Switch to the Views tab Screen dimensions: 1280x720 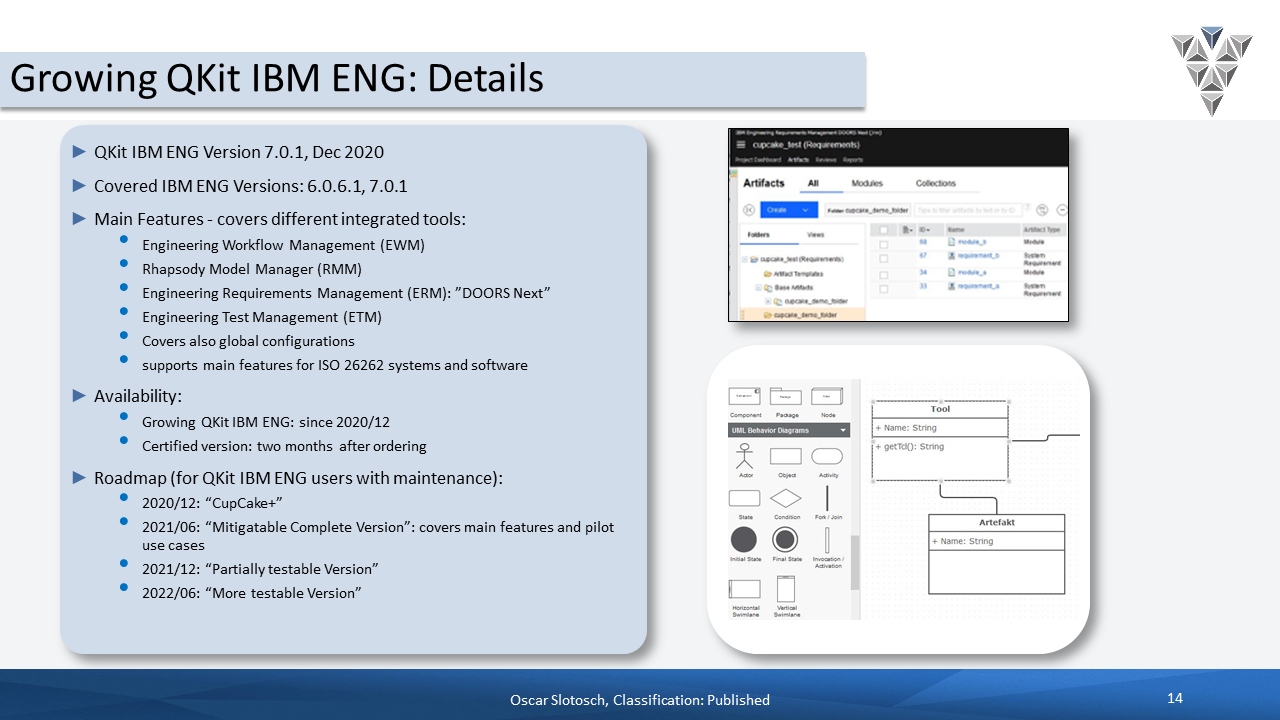816,235
